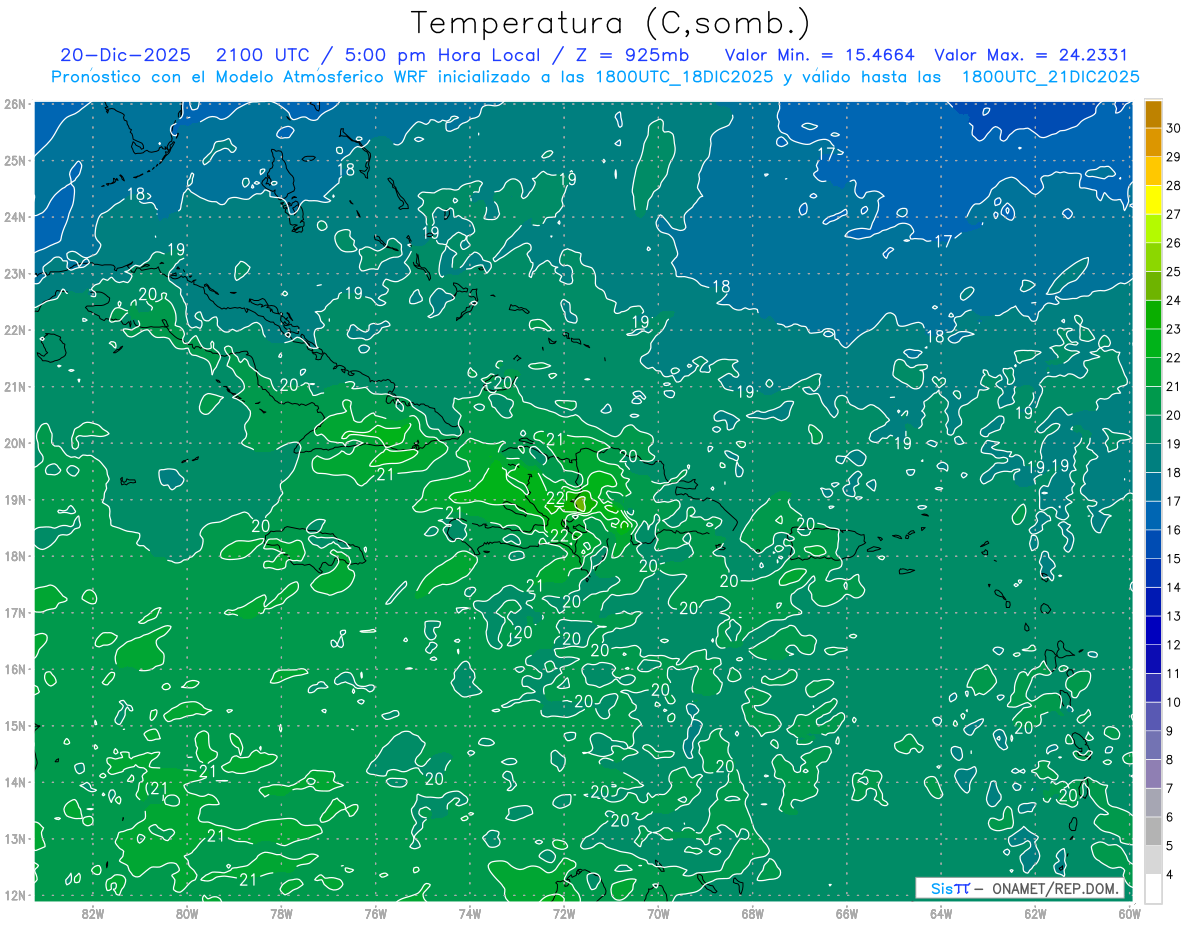
Task: Click the '68W' longitude axis label
Action: [752, 913]
